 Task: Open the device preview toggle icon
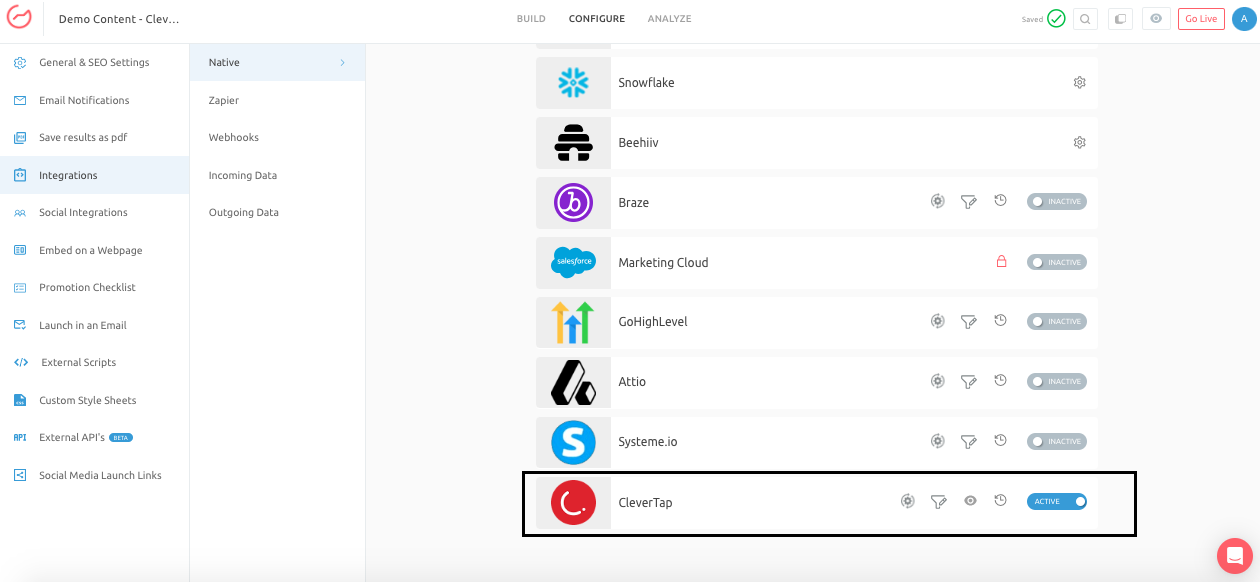click(1120, 19)
